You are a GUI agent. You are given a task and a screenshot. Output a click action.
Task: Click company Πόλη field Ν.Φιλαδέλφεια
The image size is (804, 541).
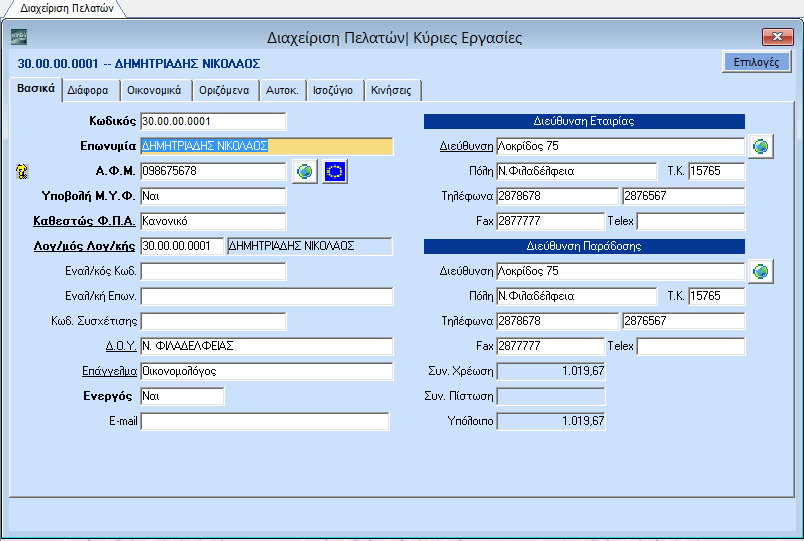click(577, 171)
